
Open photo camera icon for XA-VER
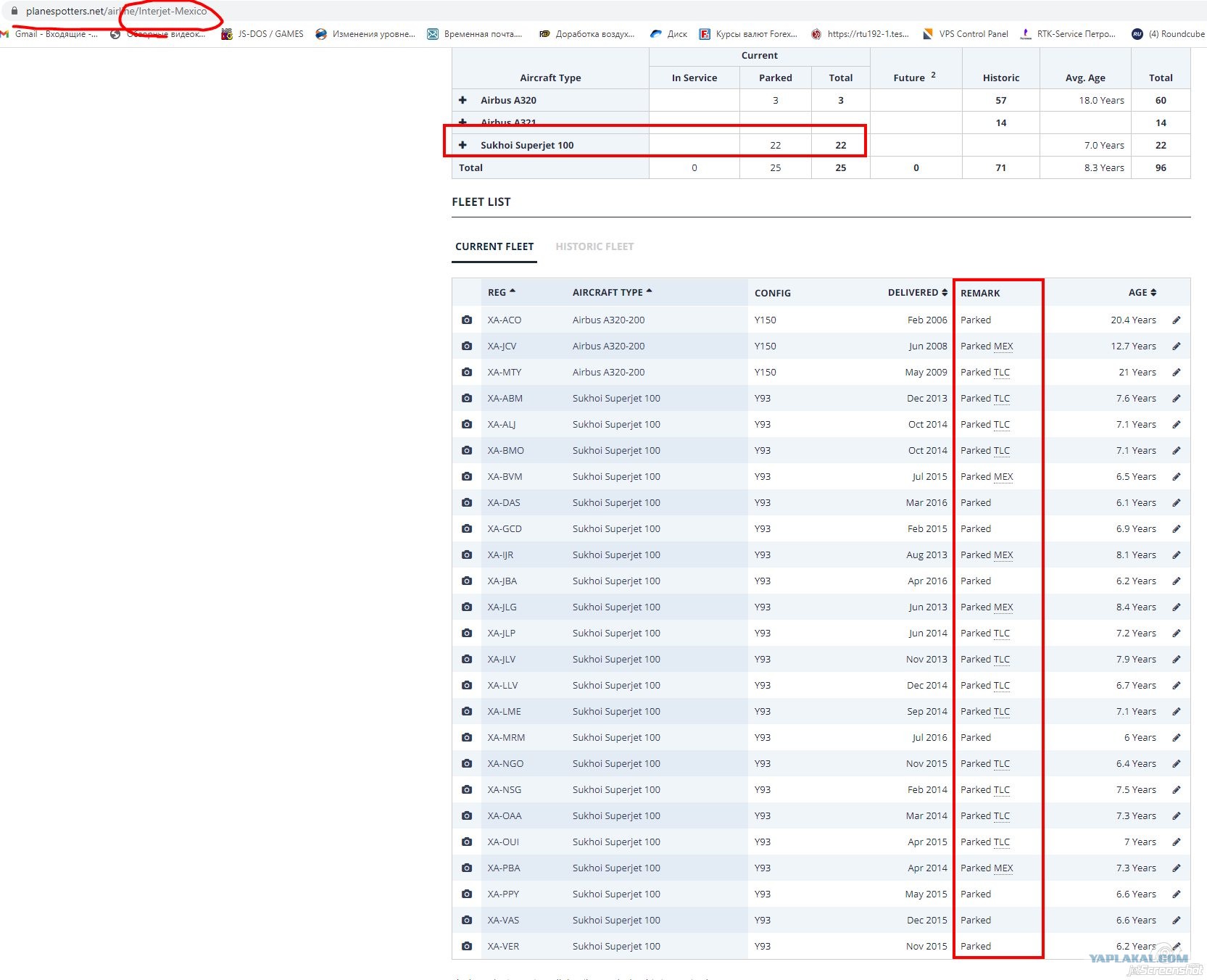[x=467, y=946]
